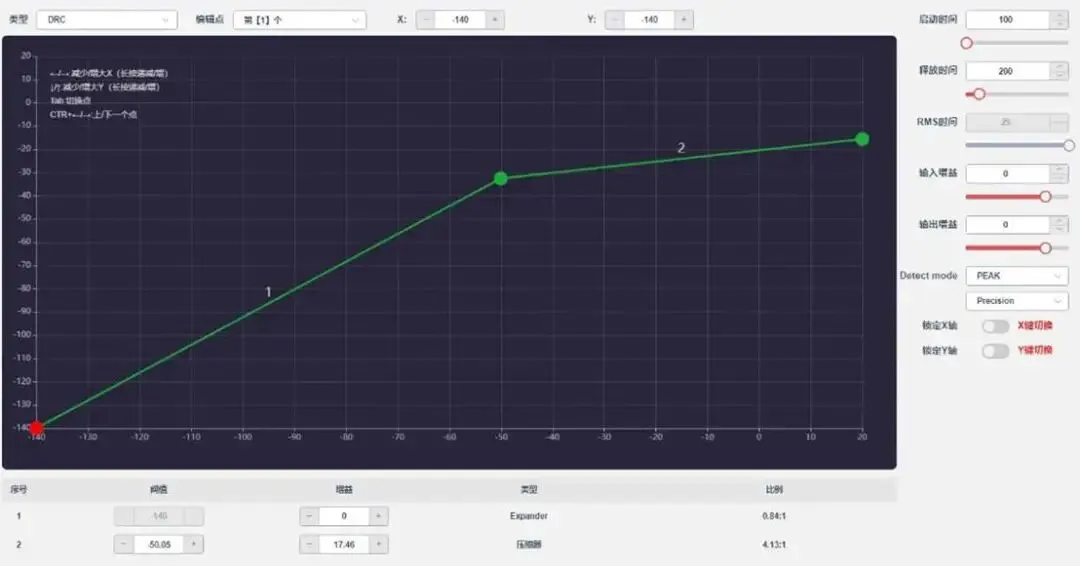The height and width of the screenshot is (566, 1080).
Task: Click the Expander type cell in row 1
Action: tap(529, 516)
